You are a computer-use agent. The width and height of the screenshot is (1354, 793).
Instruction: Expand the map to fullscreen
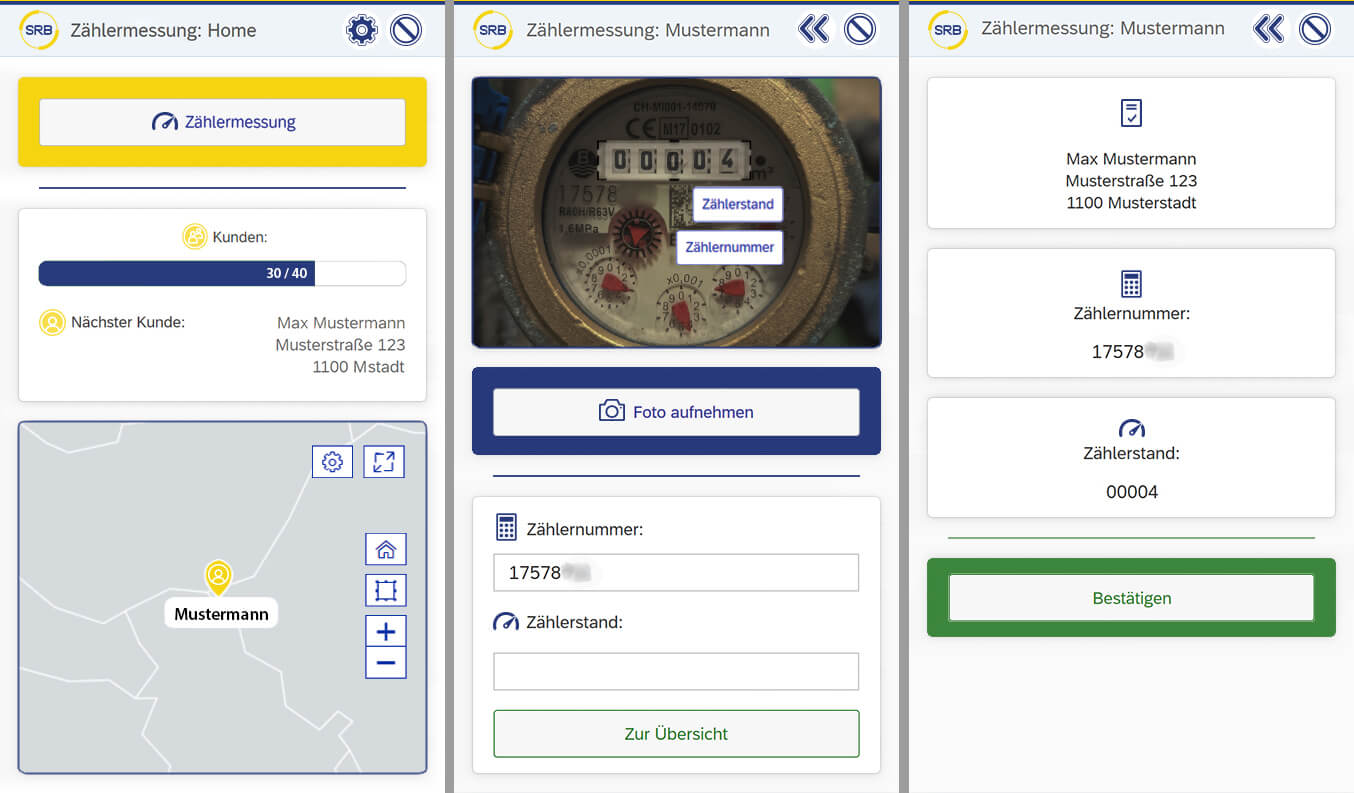point(384,461)
